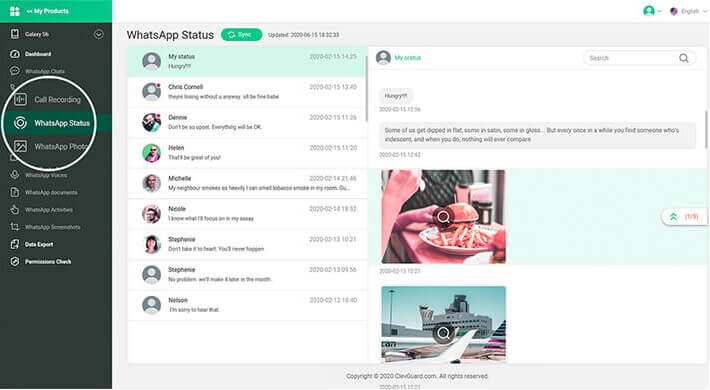Open Permissions Check in the sidebar
710x390 pixels.
pyautogui.click(x=48, y=261)
